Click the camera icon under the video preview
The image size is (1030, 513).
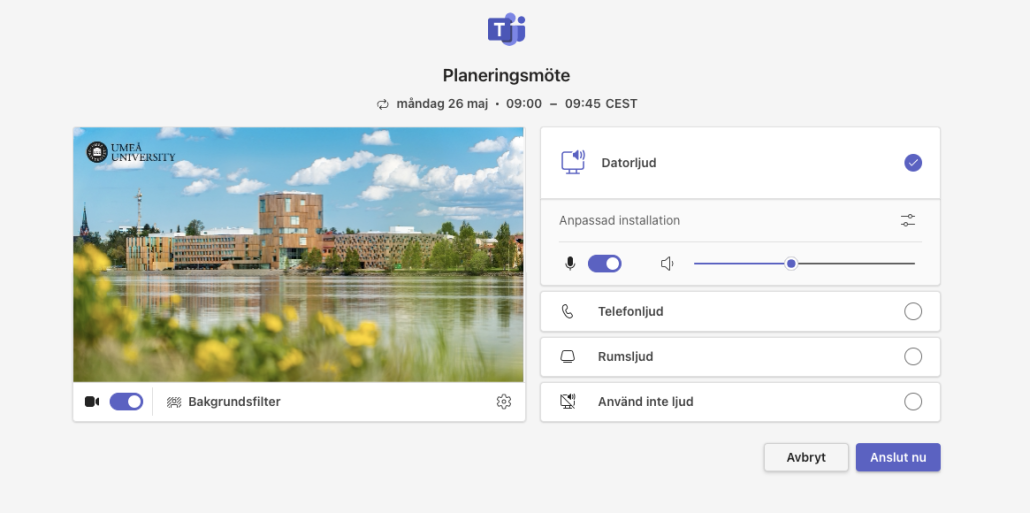pos(92,401)
